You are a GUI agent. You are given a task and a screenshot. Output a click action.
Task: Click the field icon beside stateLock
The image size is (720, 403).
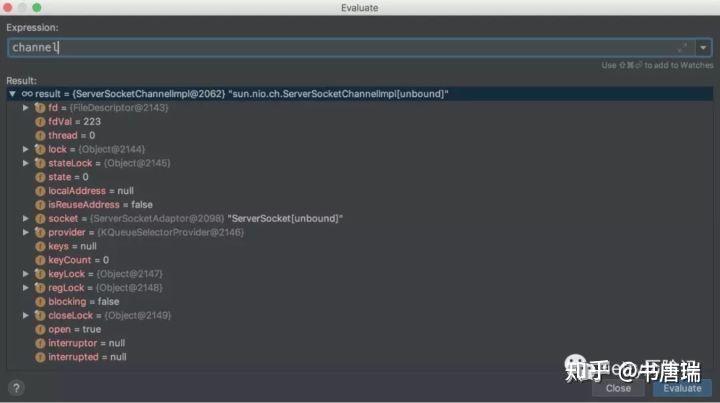(x=40, y=163)
